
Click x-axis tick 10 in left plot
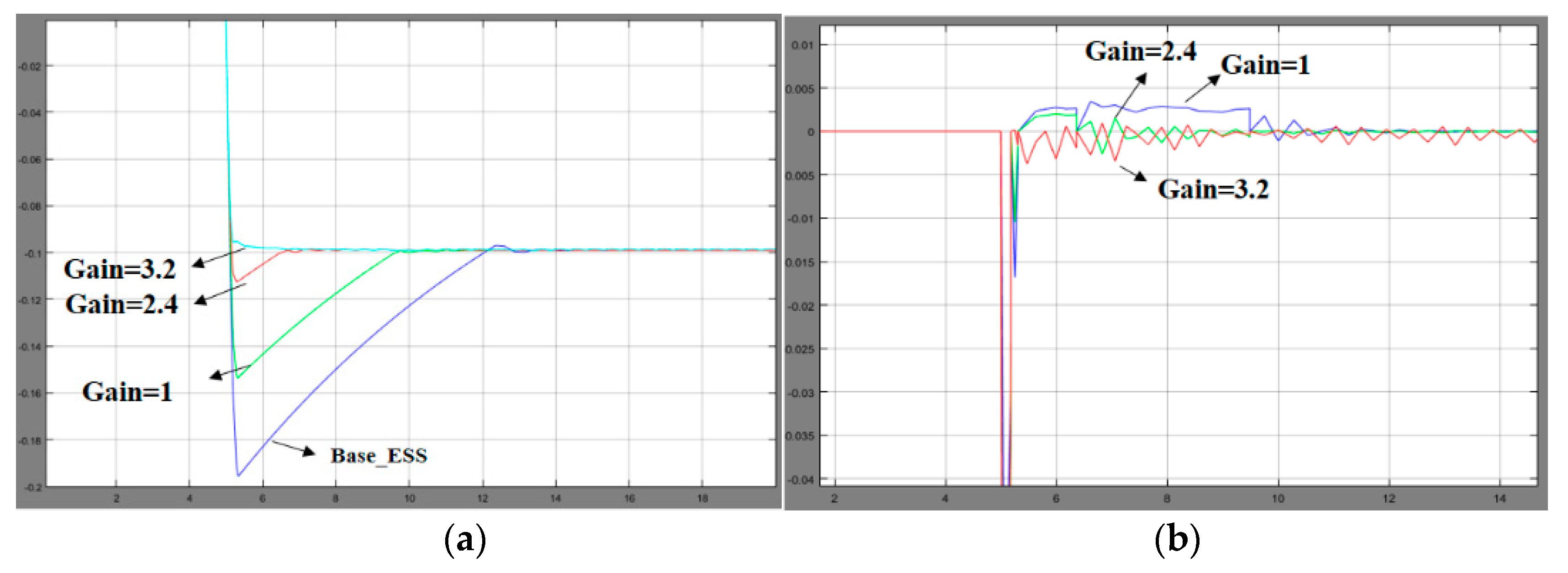tap(410, 499)
